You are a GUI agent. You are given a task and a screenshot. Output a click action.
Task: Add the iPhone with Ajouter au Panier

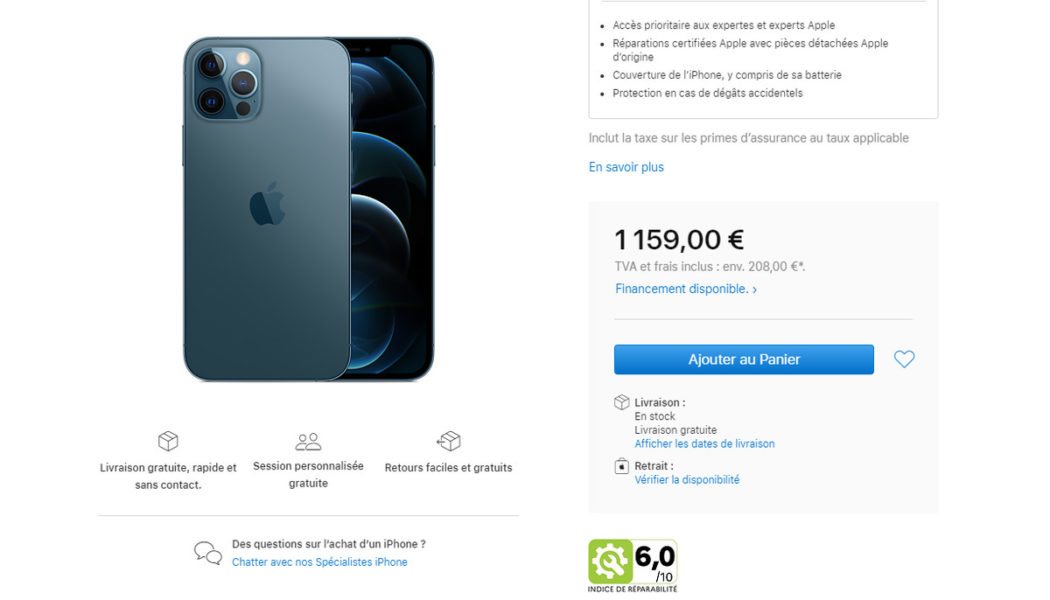744,360
